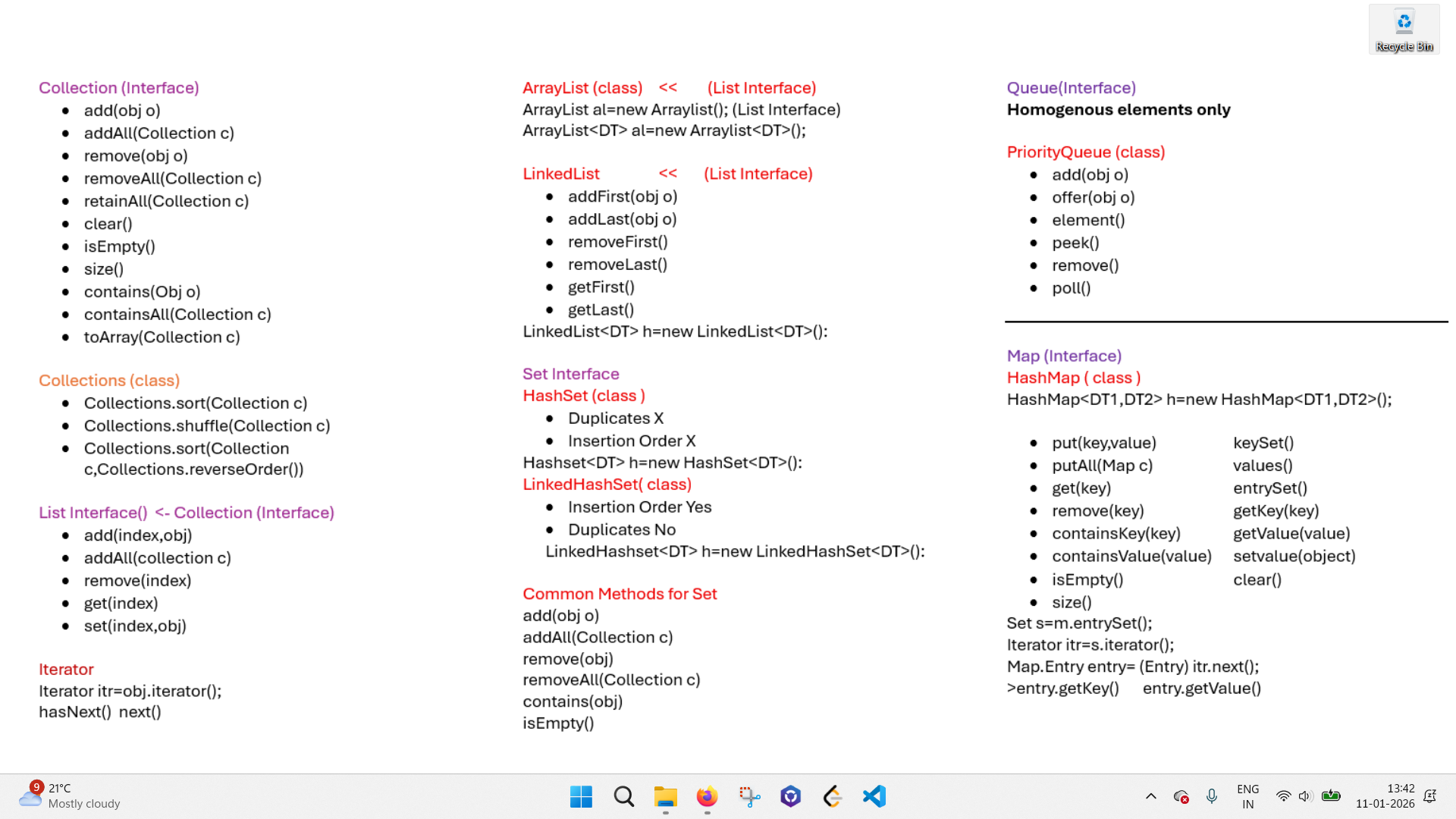Open ENG IN language switcher
Screen dimensions: 1456x819
pos(1247,796)
